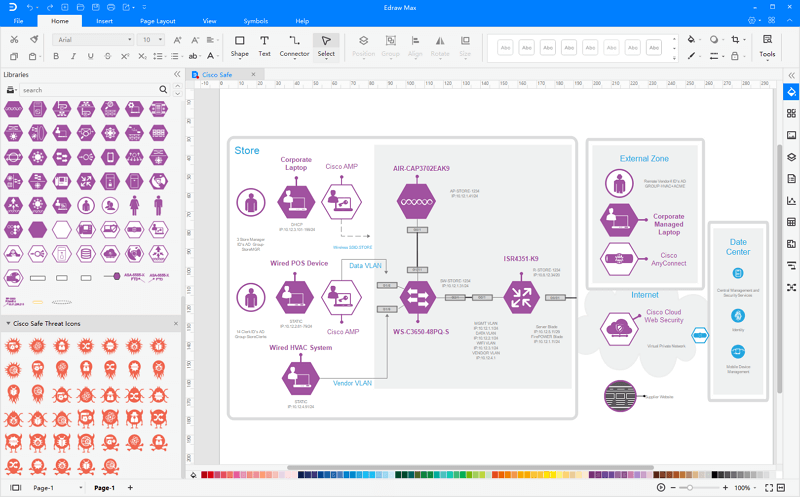Screen dimensions: 800x497
Task: Toggle Subscript formatting
Action: (x=142, y=56)
